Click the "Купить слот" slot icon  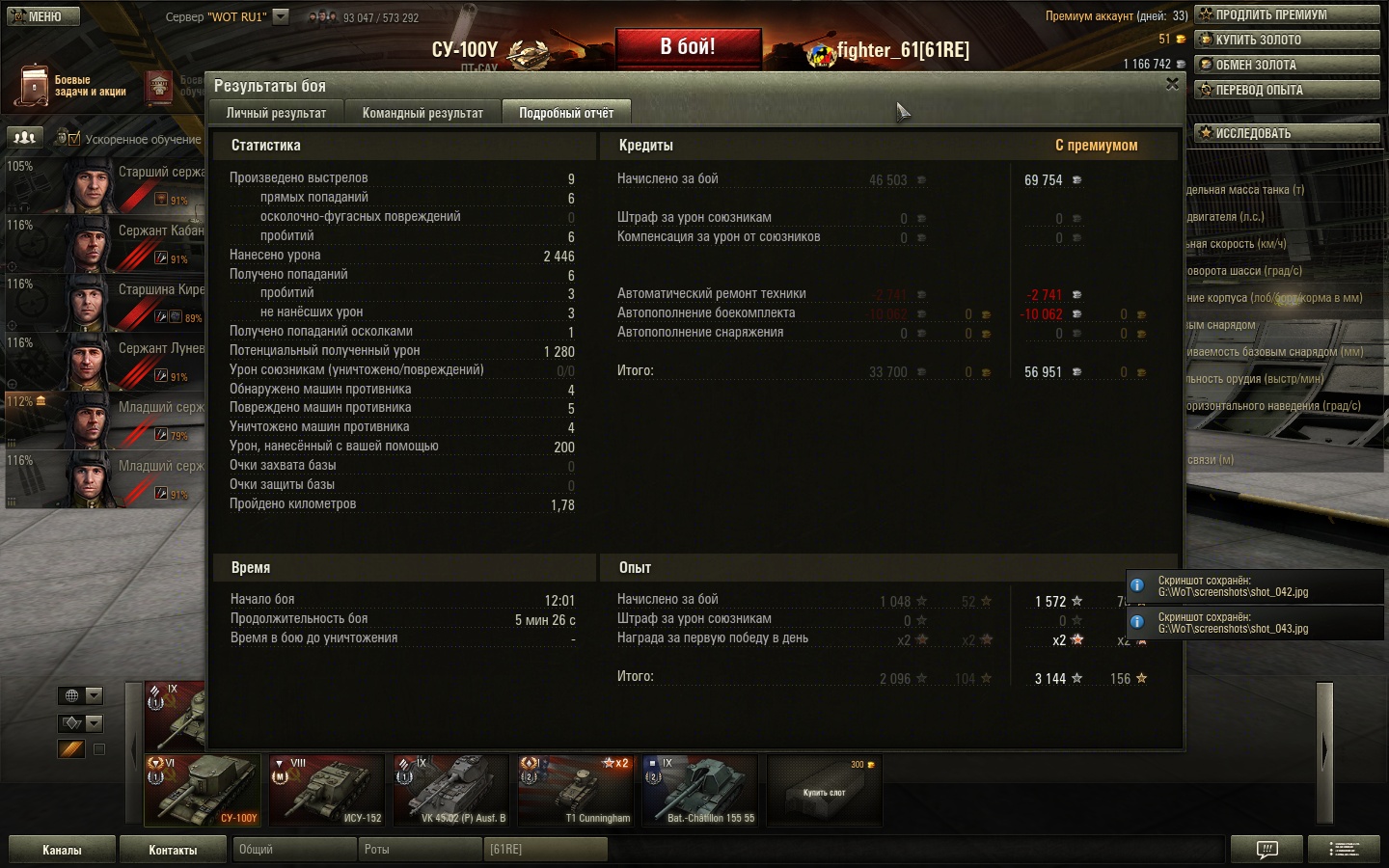tap(825, 790)
